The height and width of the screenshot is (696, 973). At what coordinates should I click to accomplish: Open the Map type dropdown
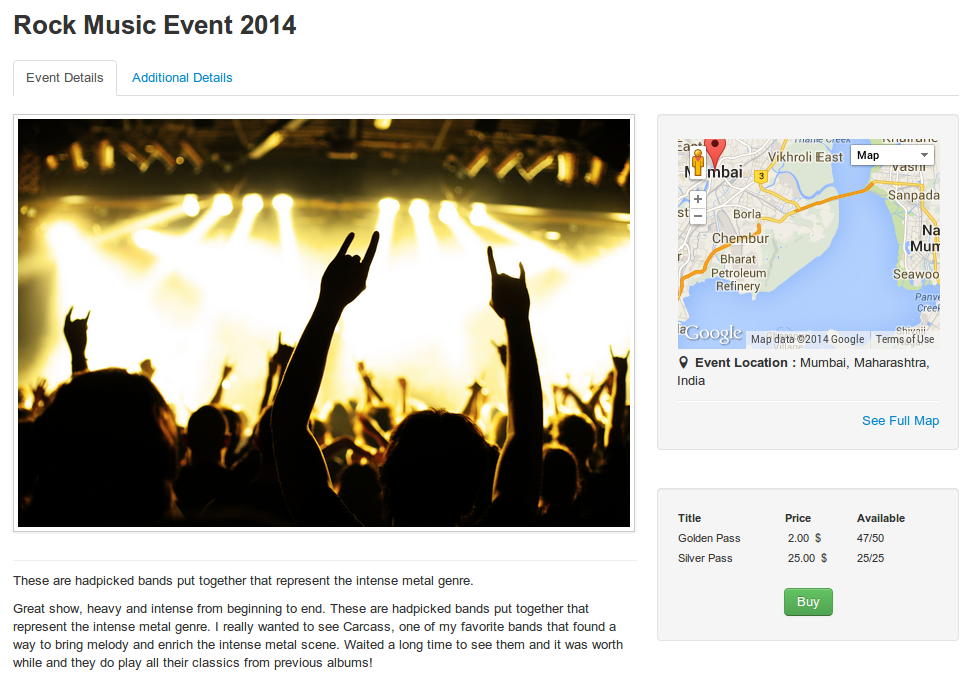tap(892, 155)
